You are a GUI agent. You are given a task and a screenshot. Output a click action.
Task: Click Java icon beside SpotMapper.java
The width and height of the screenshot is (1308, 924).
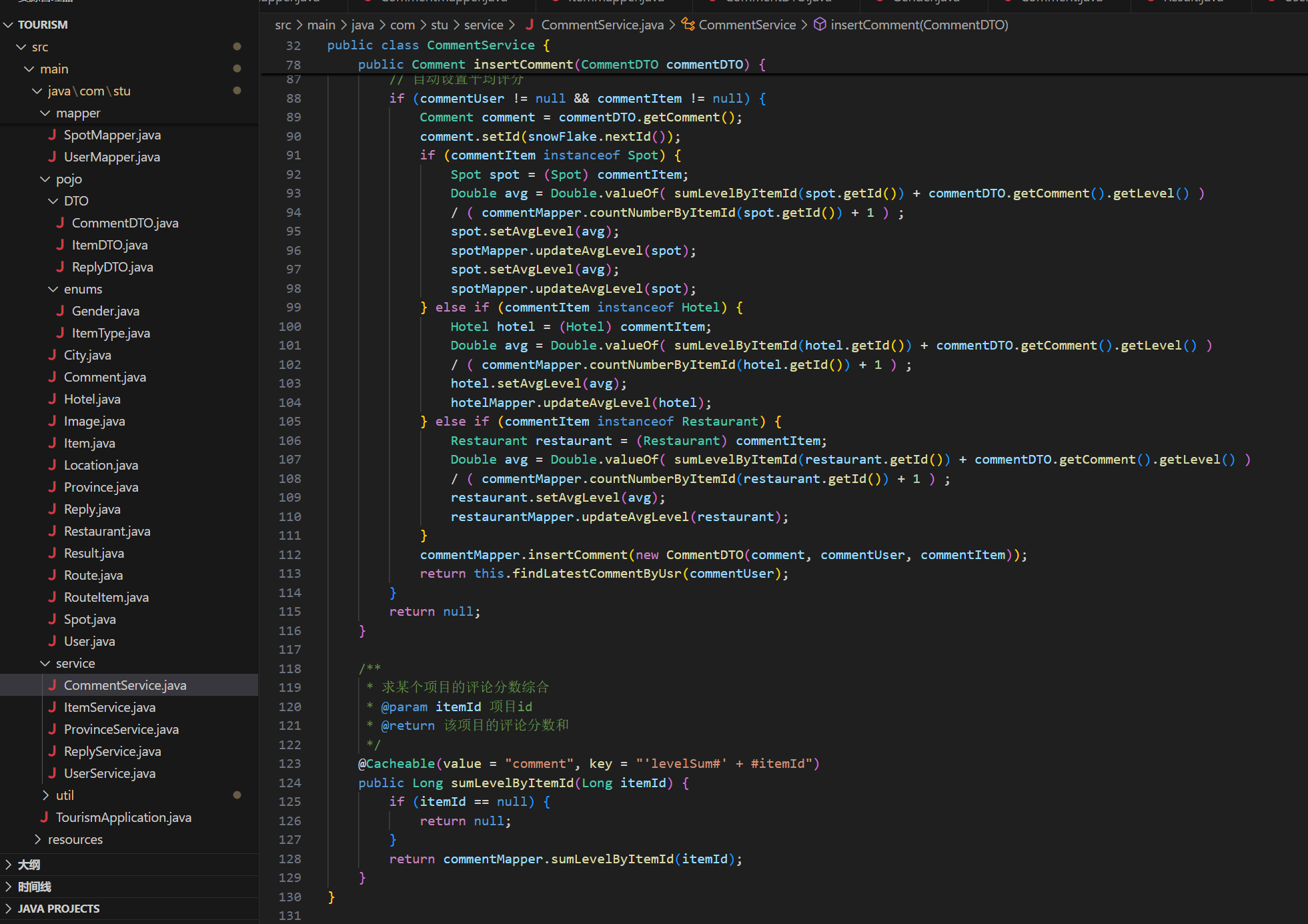pos(52,135)
